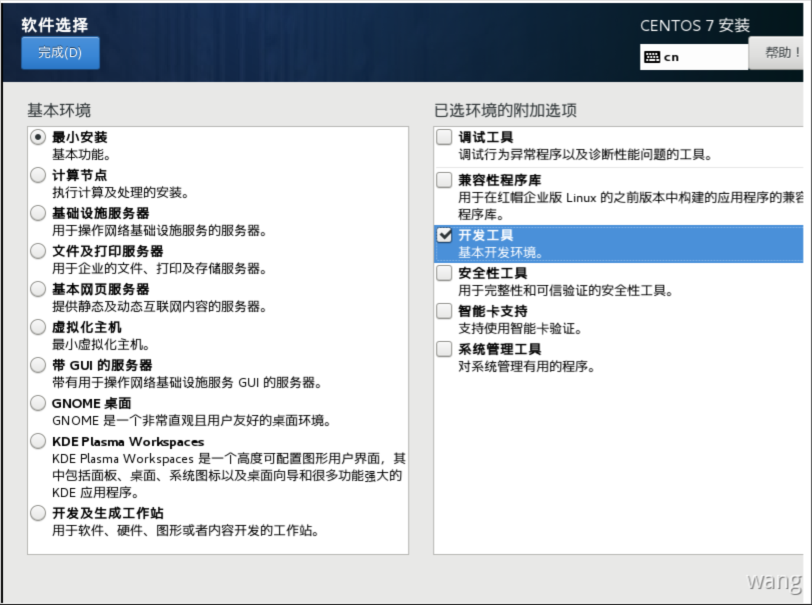
Task: Choose the 虚拟化主机 radio button
Action: (x=38, y=327)
